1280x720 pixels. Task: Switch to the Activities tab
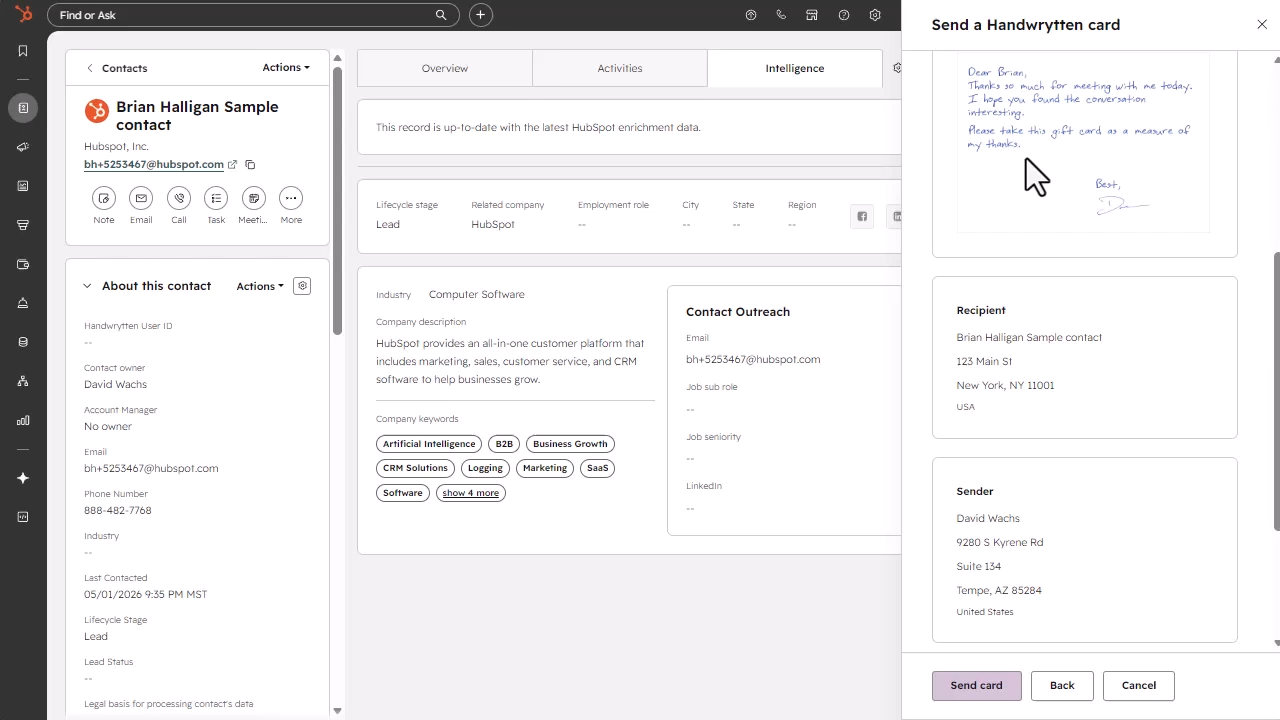pos(620,68)
